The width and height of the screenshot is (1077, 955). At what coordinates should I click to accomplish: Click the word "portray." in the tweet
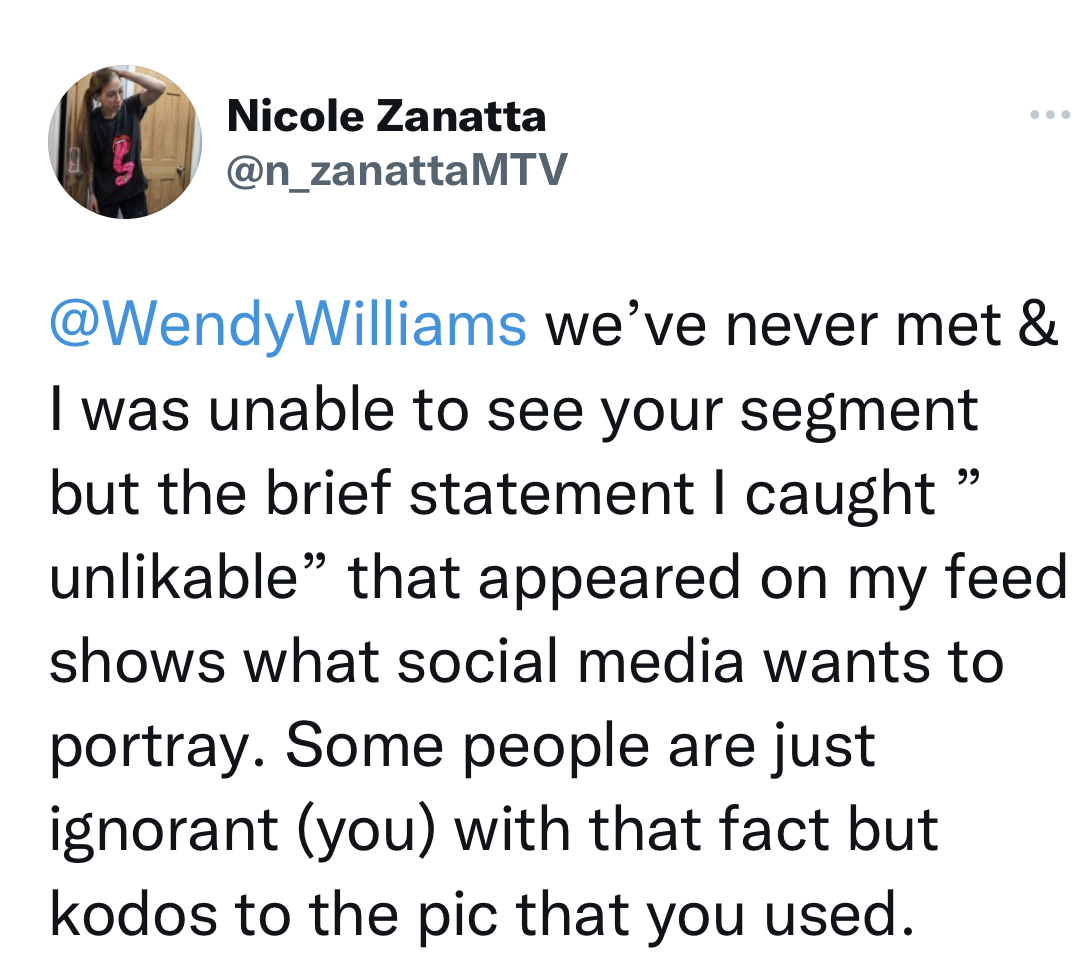coord(157,748)
